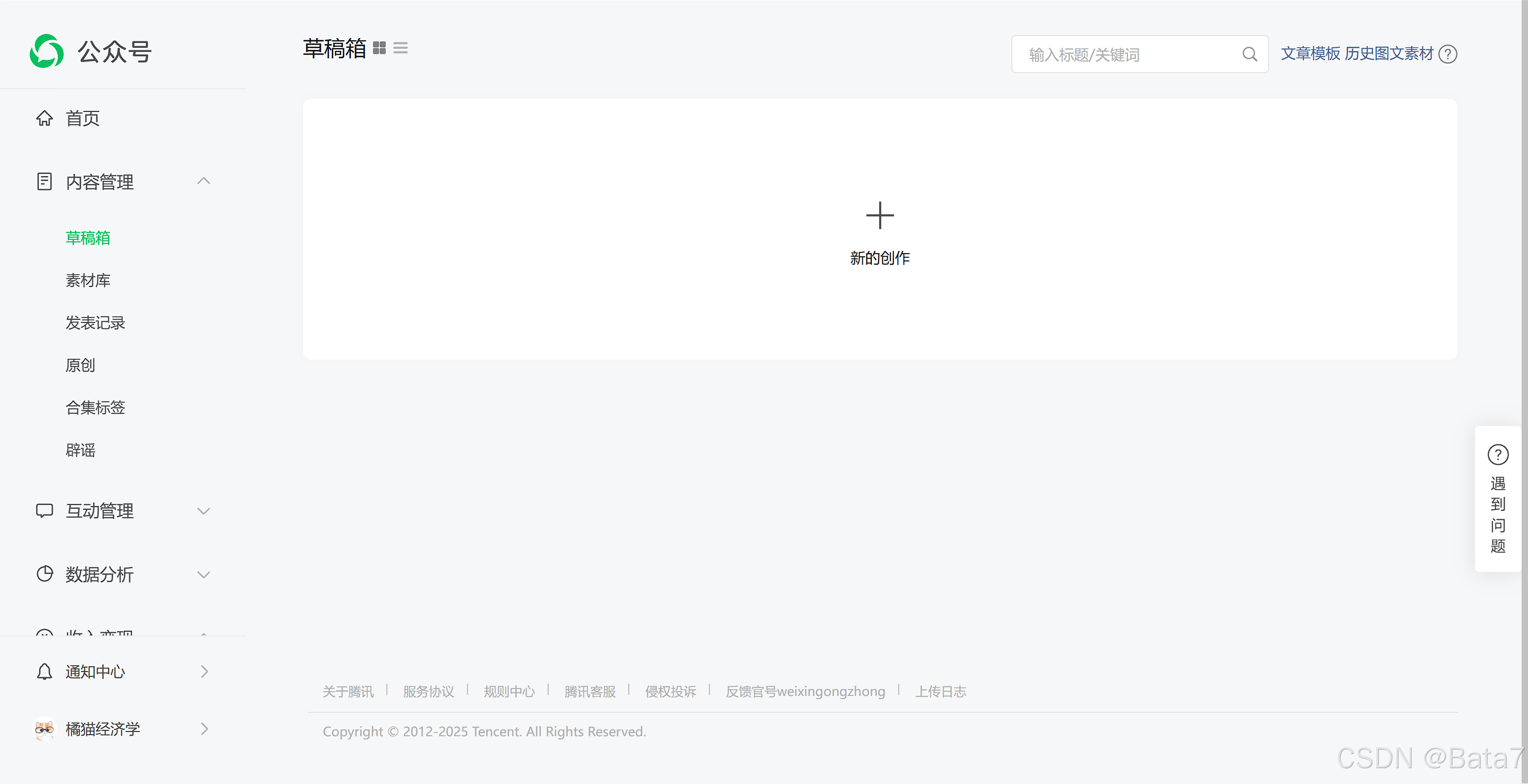Collapse the 内容管理 section
The height and width of the screenshot is (784, 1528).
(x=203, y=181)
